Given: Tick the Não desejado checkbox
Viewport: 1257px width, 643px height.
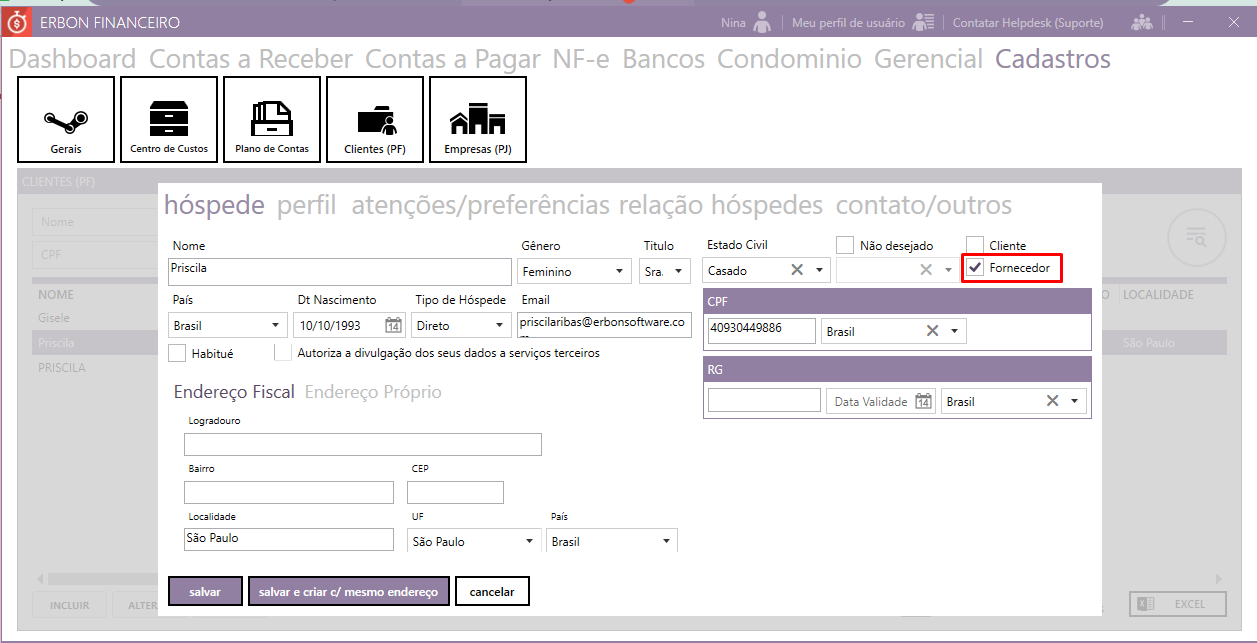Looking at the screenshot, I should pyautogui.click(x=845, y=245).
